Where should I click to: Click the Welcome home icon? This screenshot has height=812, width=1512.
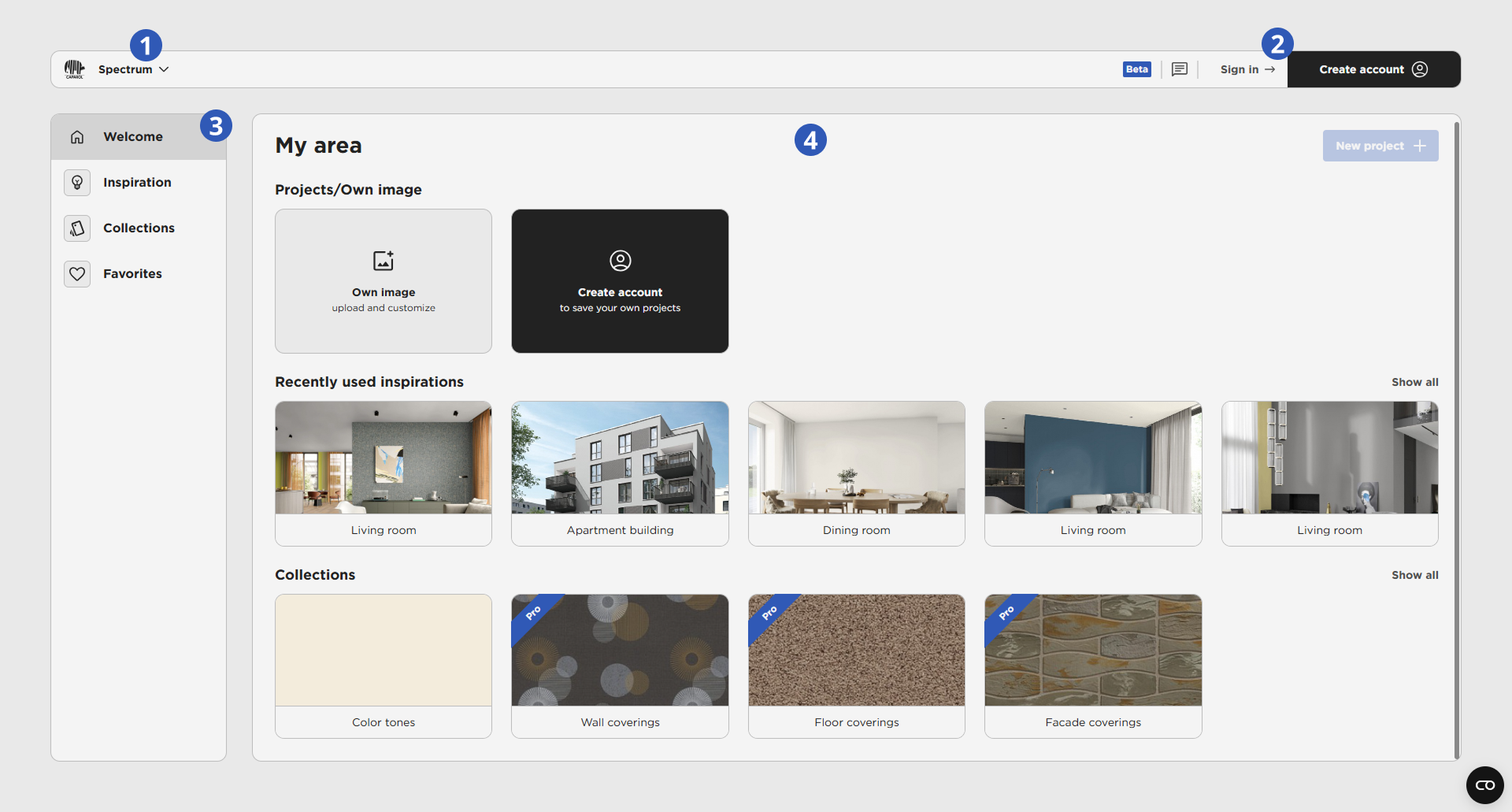[77, 137]
